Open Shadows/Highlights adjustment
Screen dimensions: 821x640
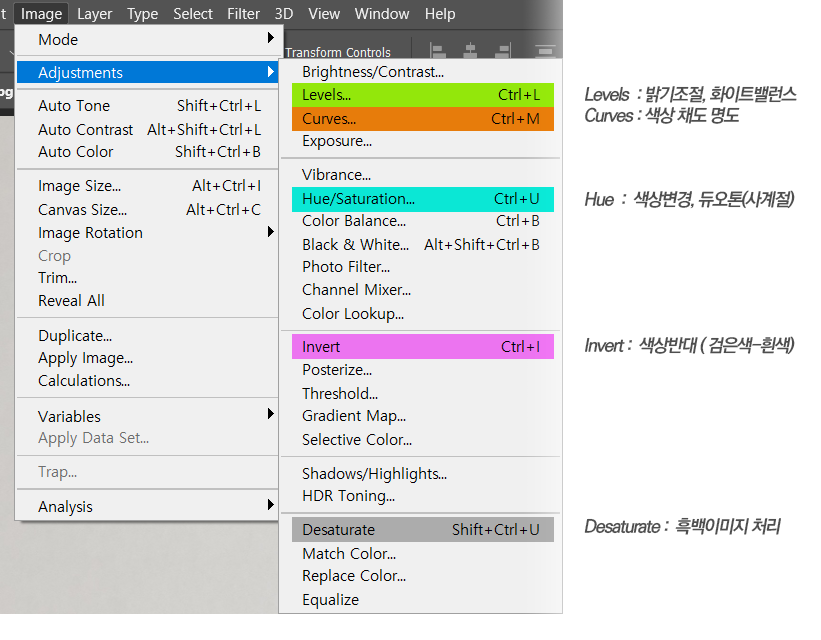pos(423,473)
